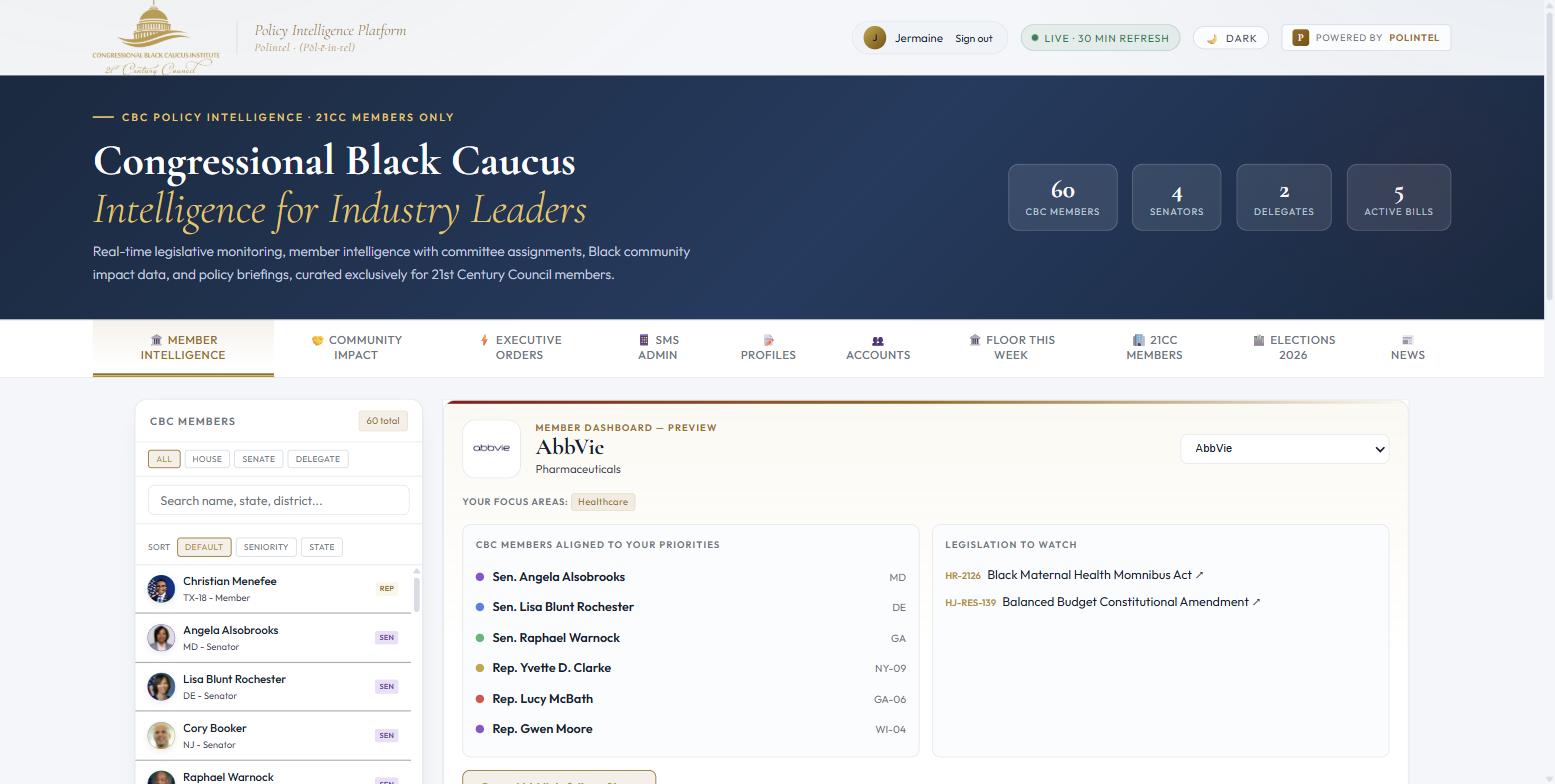
Task: Click the Accounts people icon
Action: click(878, 340)
